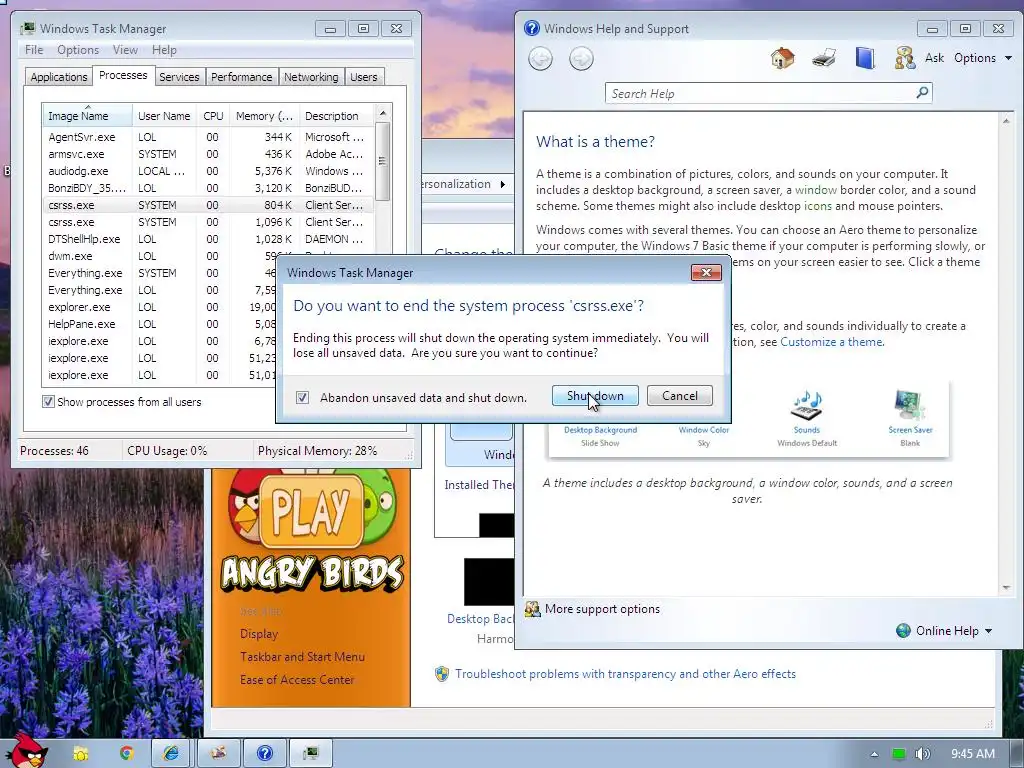Viewport: 1024px width, 768px height.
Task: Select the HelpPane.exe process row
Action: (x=159, y=324)
